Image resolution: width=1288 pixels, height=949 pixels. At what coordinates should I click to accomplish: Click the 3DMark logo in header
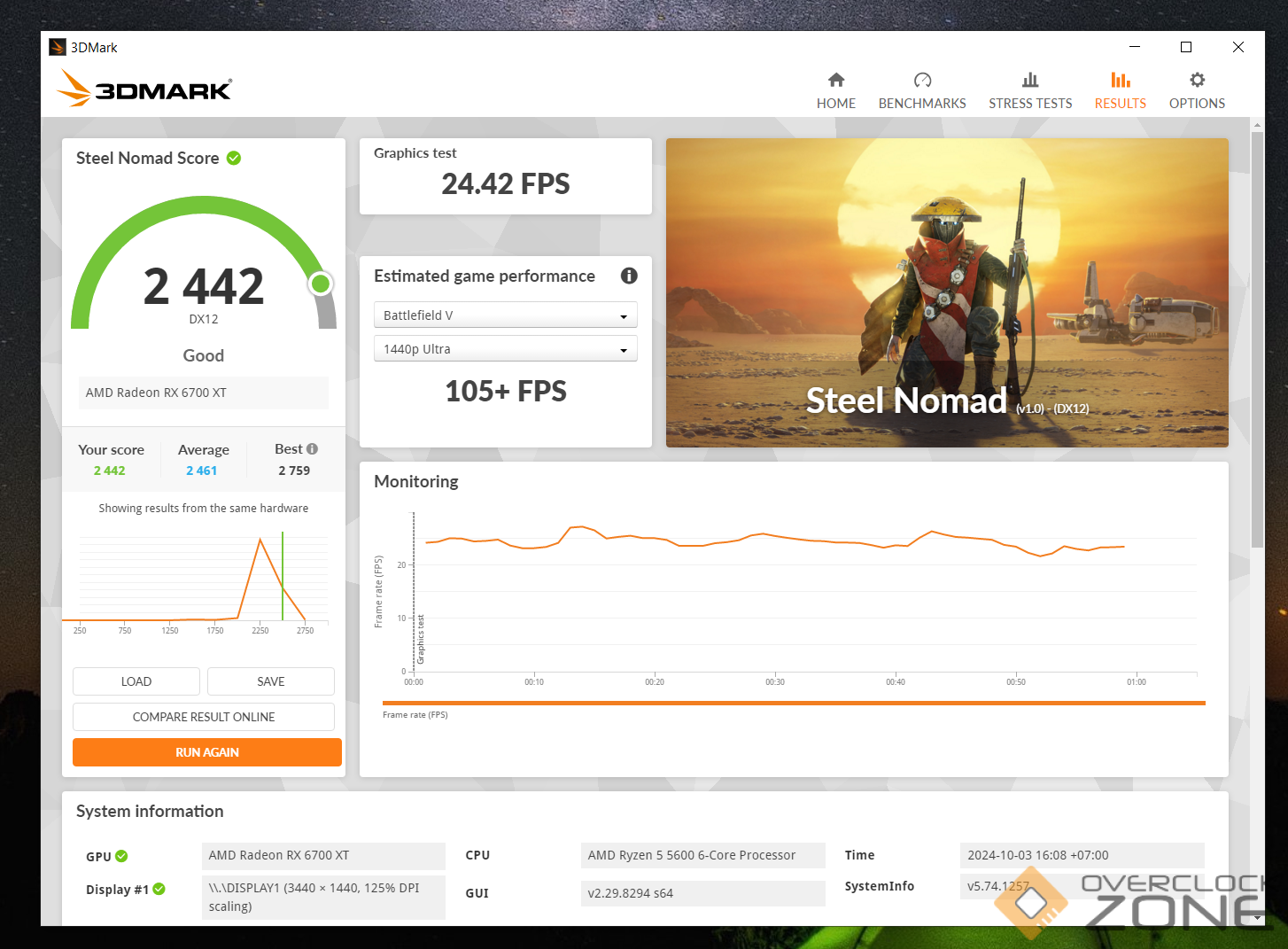point(144,89)
